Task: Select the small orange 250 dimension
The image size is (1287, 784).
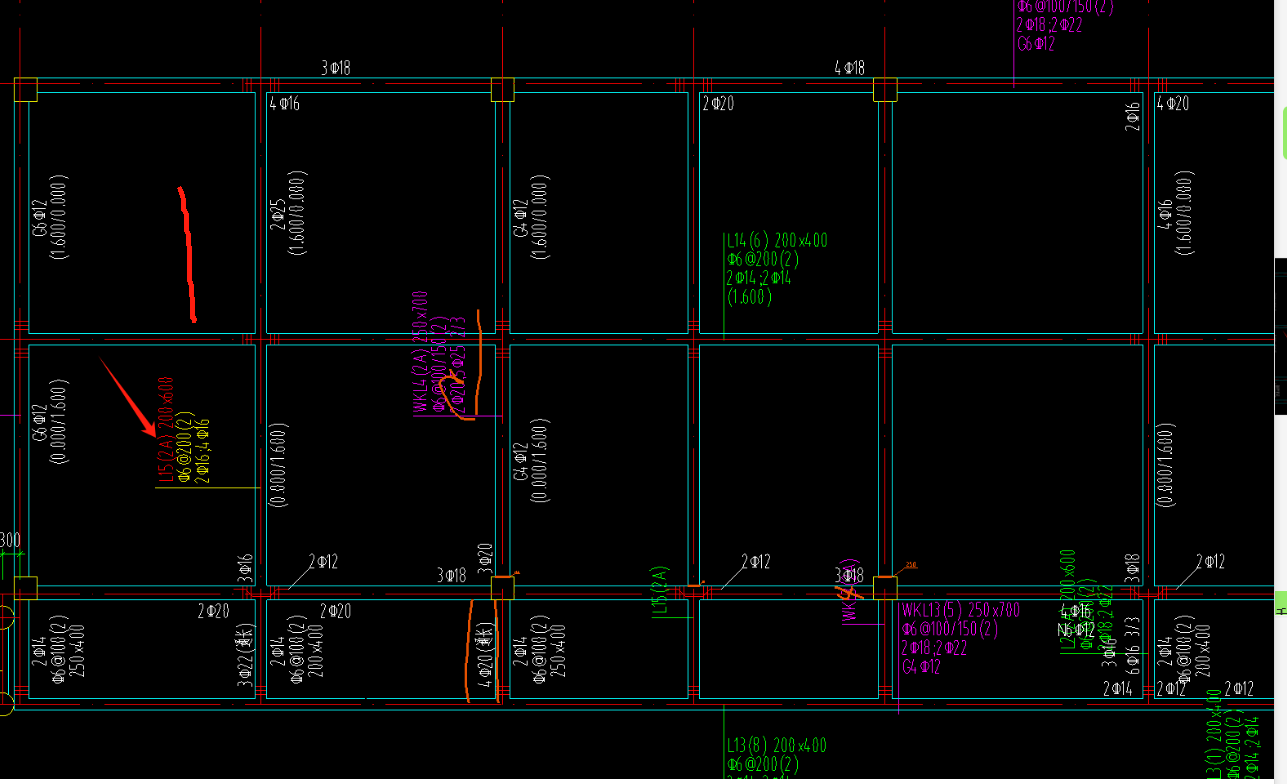Action: pyautogui.click(x=911, y=566)
